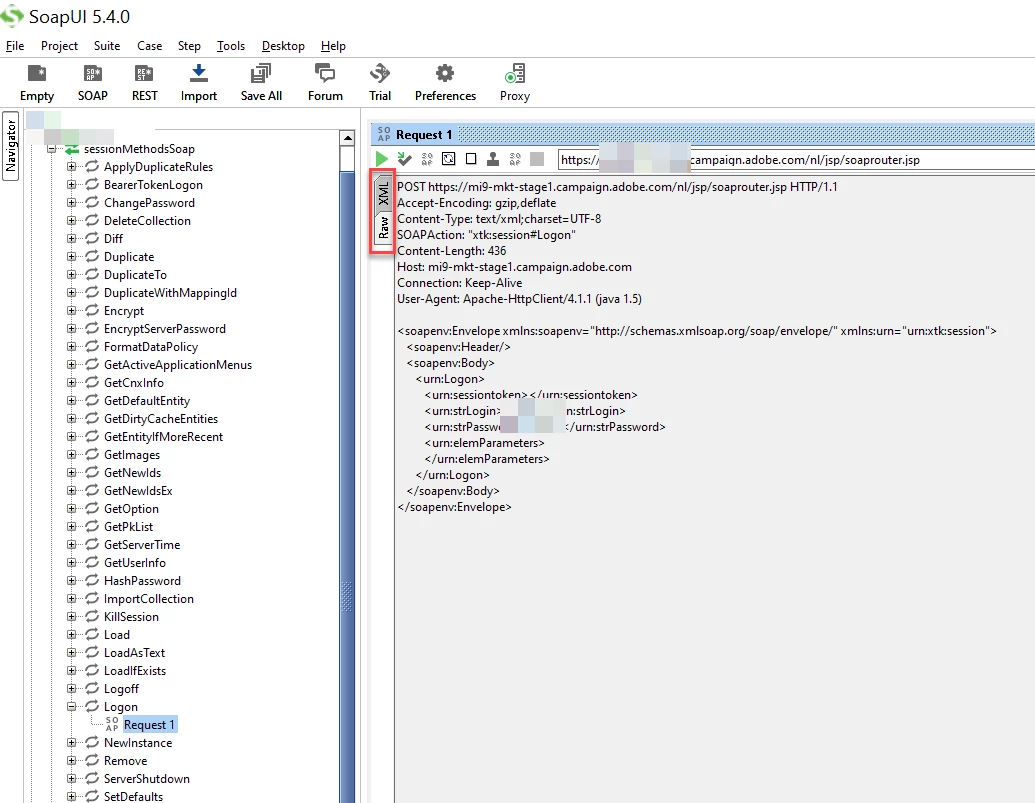
Task: Open the Project menu
Action: 59,46
